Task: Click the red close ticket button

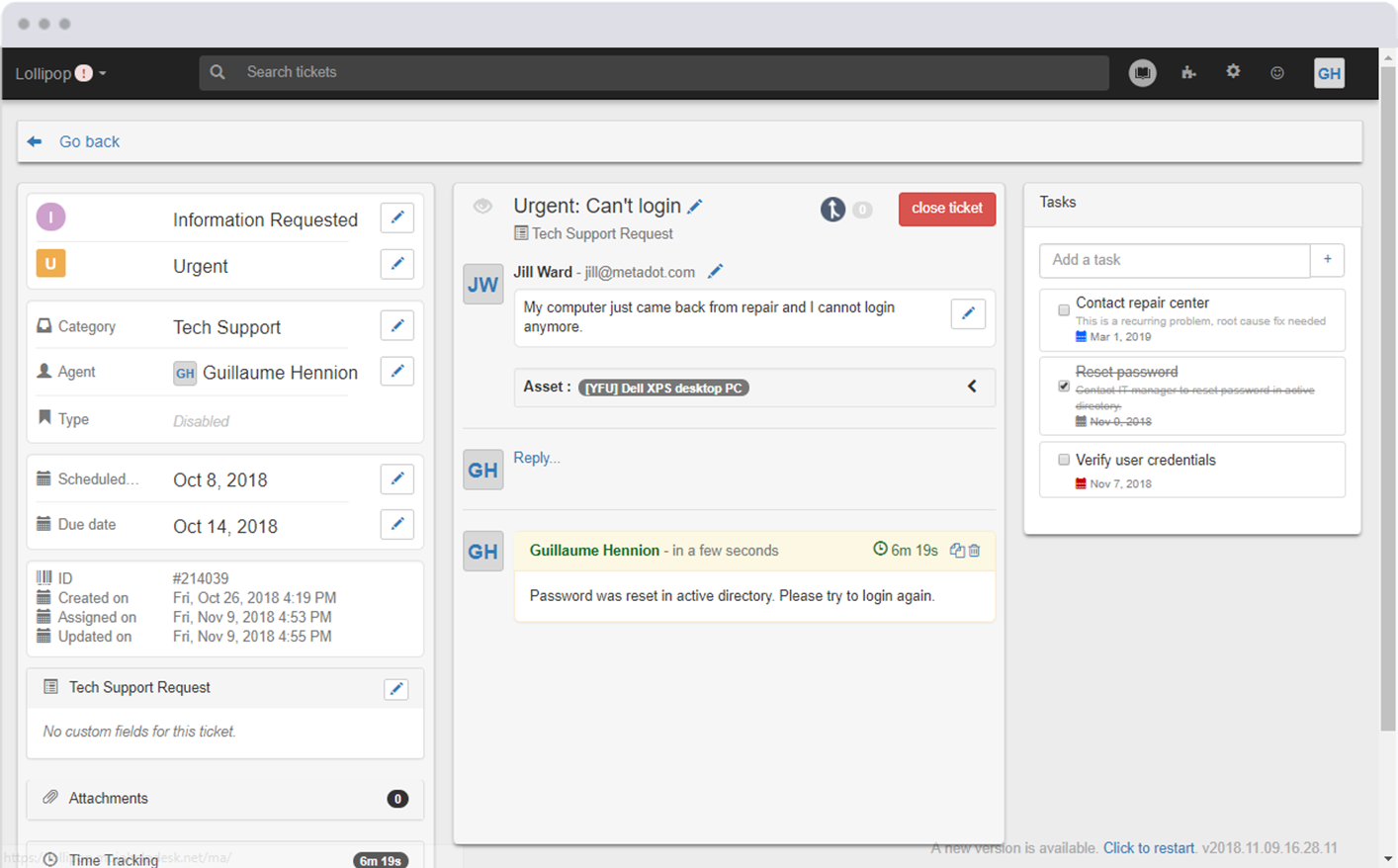Action: tap(946, 209)
